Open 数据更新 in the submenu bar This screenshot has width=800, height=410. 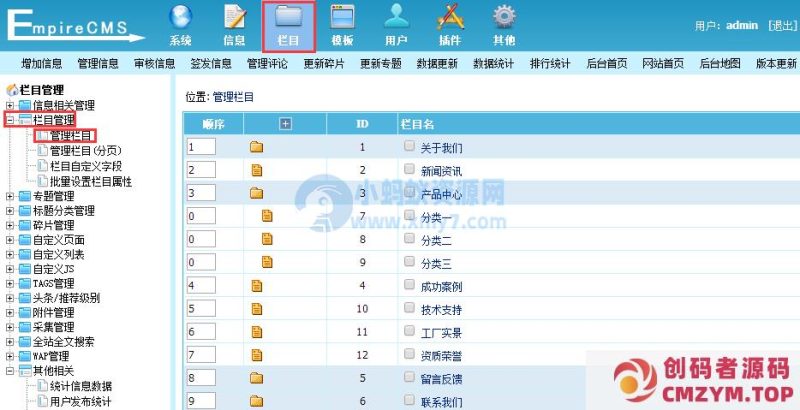pyautogui.click(x=437, y=64)
